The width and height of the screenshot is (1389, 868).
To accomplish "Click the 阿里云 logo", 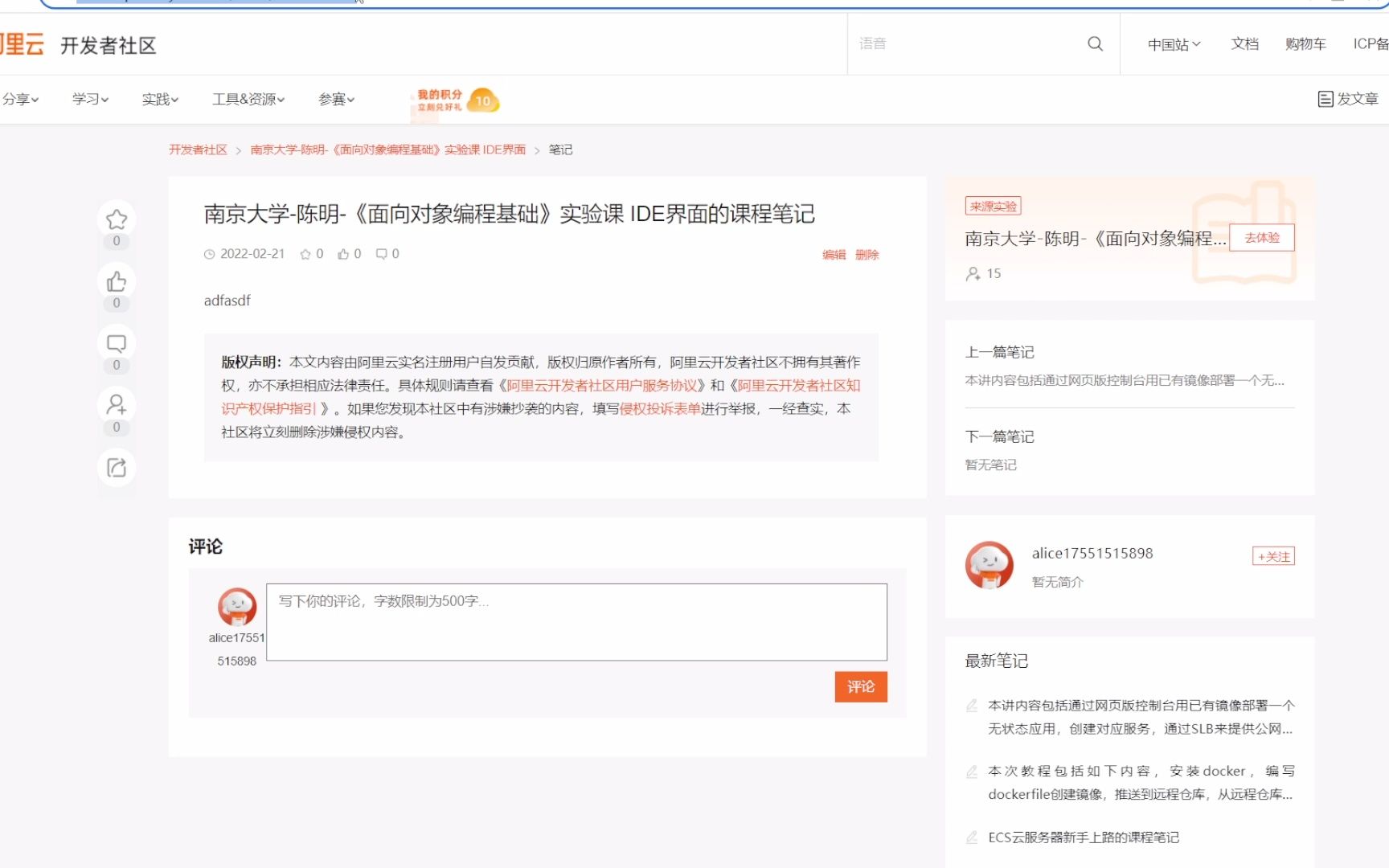I will (22, 44).
